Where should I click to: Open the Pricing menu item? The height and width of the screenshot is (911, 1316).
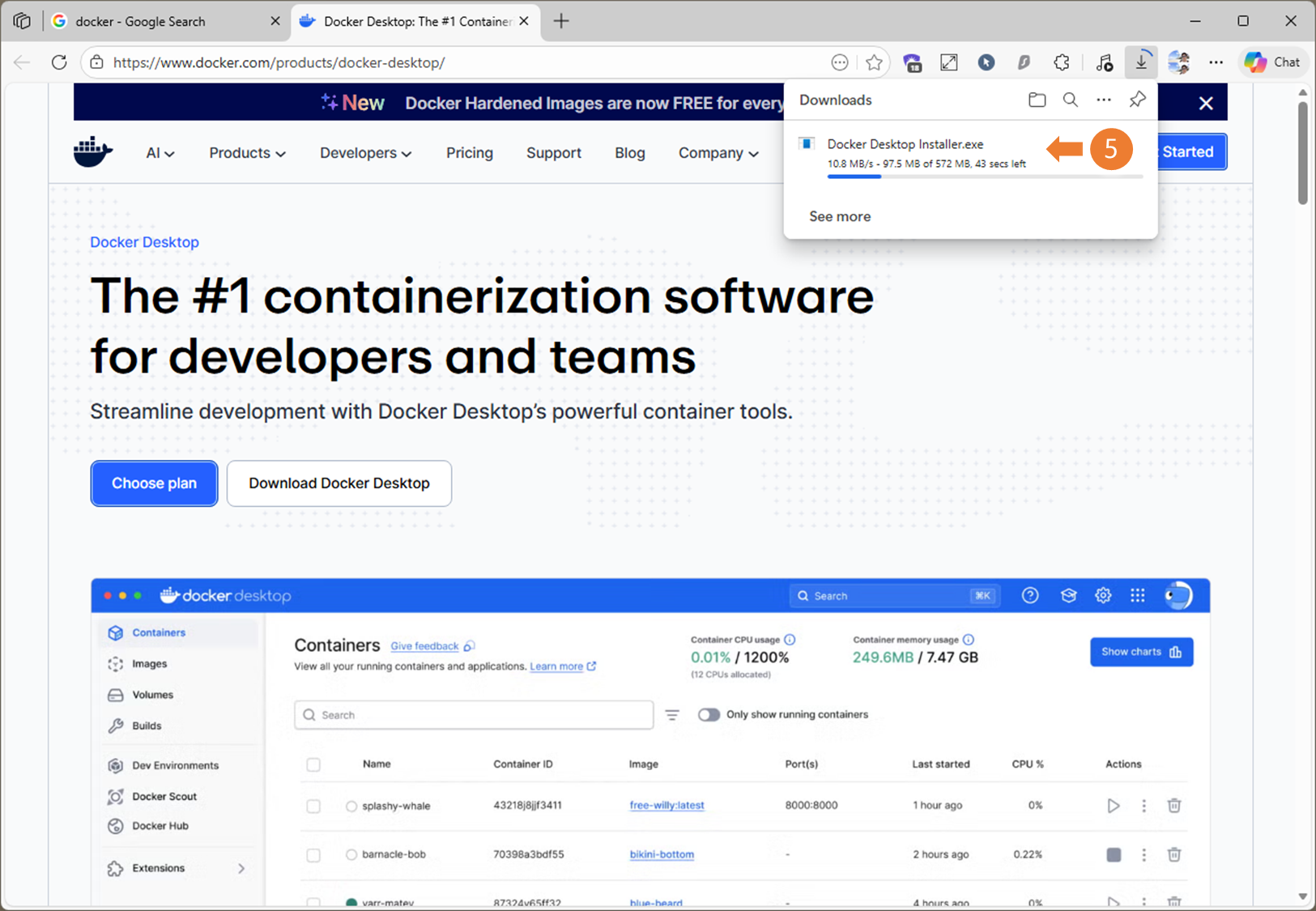470,153
